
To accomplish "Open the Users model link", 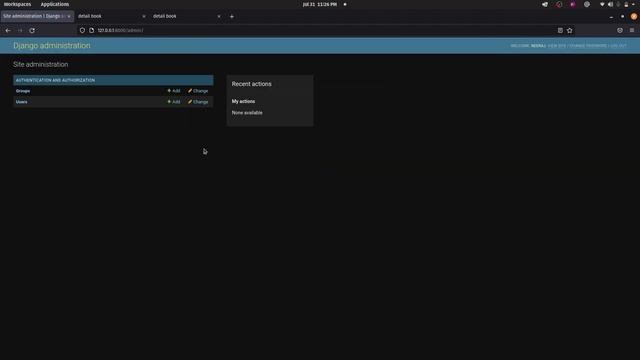I will click(22, 102).
